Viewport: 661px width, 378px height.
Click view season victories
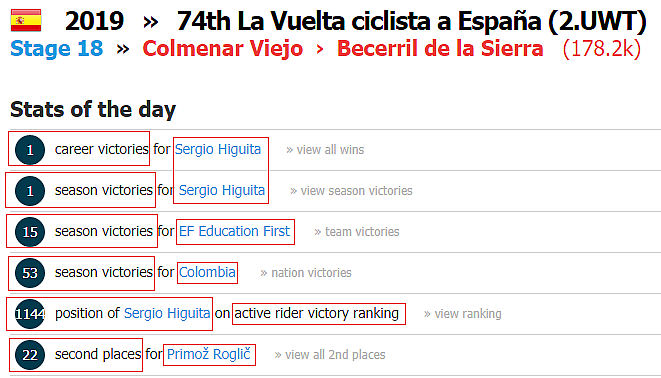tap(351, 190)
